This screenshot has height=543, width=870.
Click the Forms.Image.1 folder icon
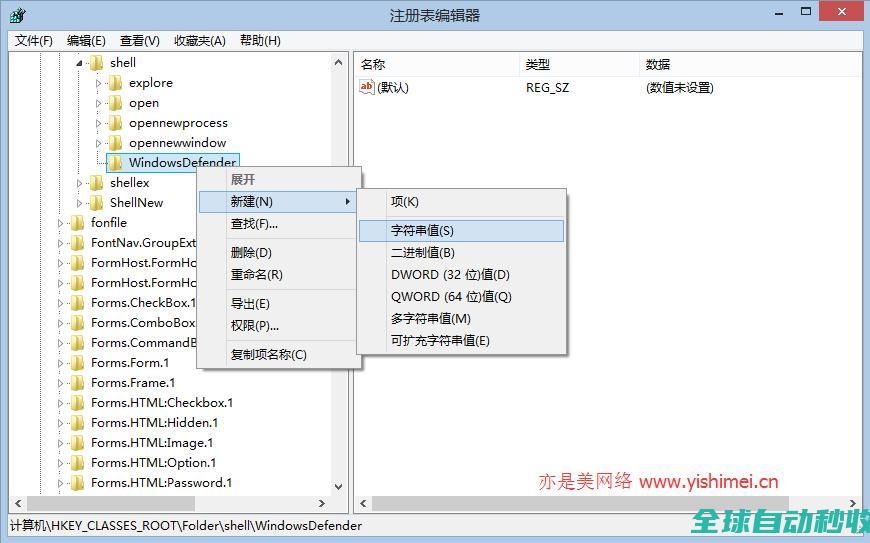[77, 443]
